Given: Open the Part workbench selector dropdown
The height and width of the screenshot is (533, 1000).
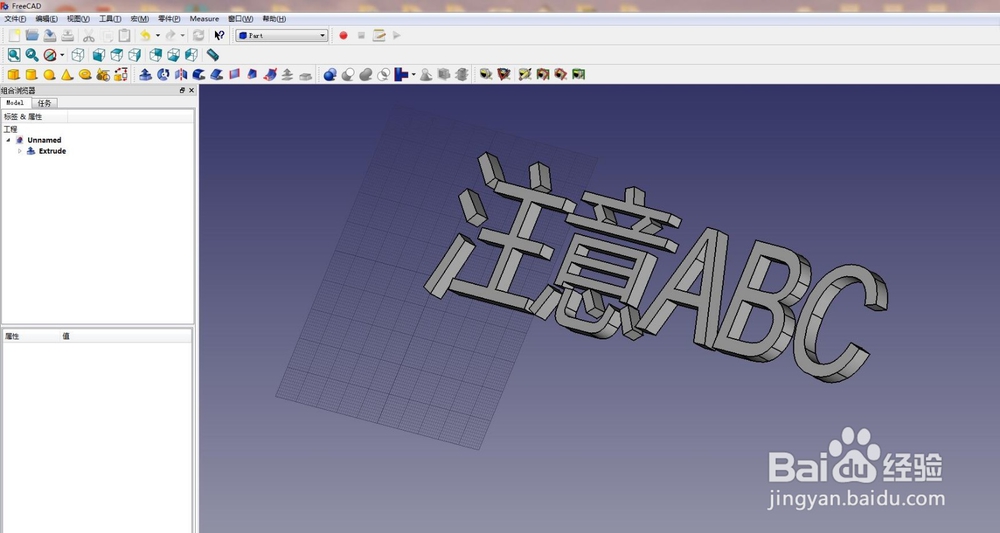Looking at the screenshot, I should click(281, 36).
